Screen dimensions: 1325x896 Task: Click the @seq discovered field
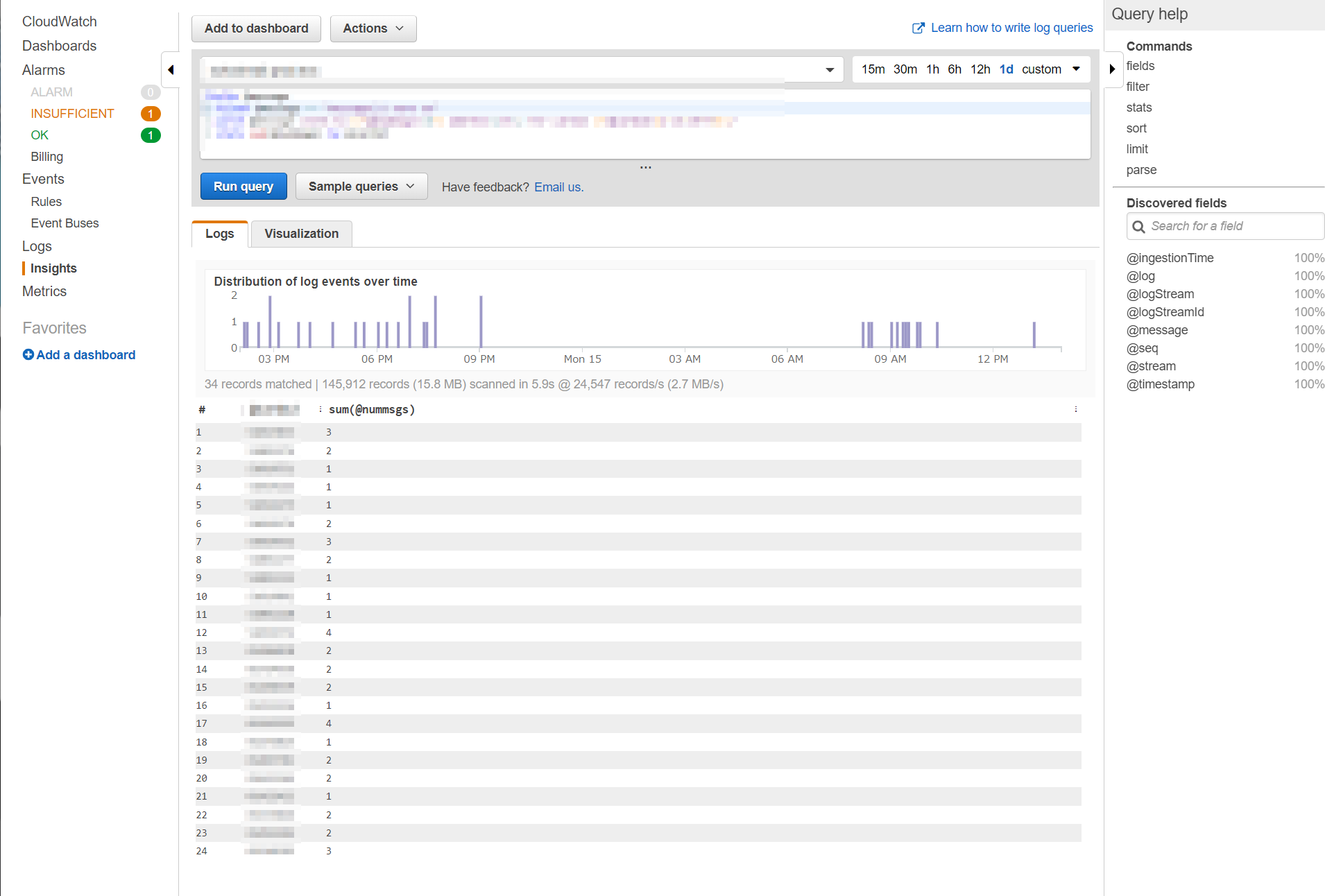[x=1143, y=348]
